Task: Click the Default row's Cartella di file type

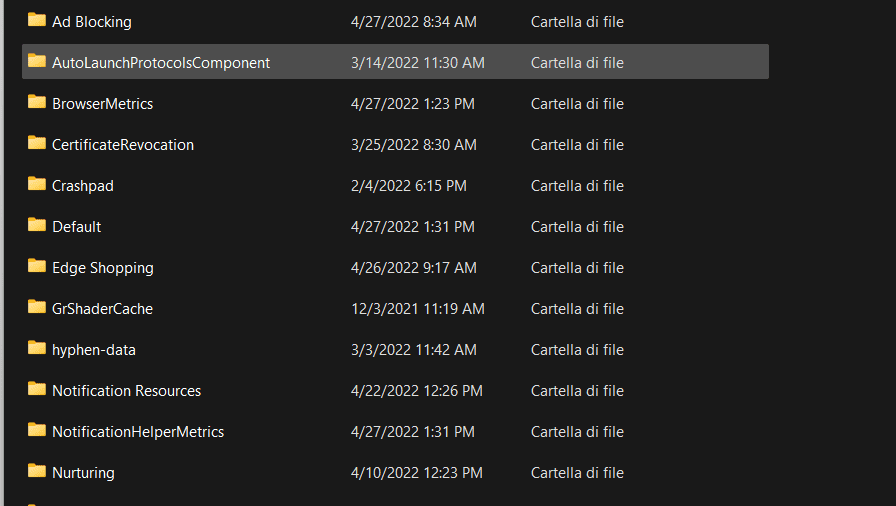Action: (577, 227)
